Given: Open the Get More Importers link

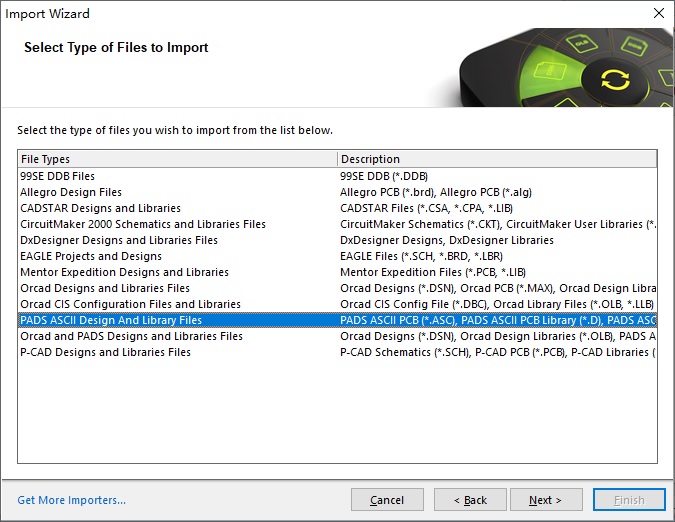Looking at the screenshot, I should [71, 500].
